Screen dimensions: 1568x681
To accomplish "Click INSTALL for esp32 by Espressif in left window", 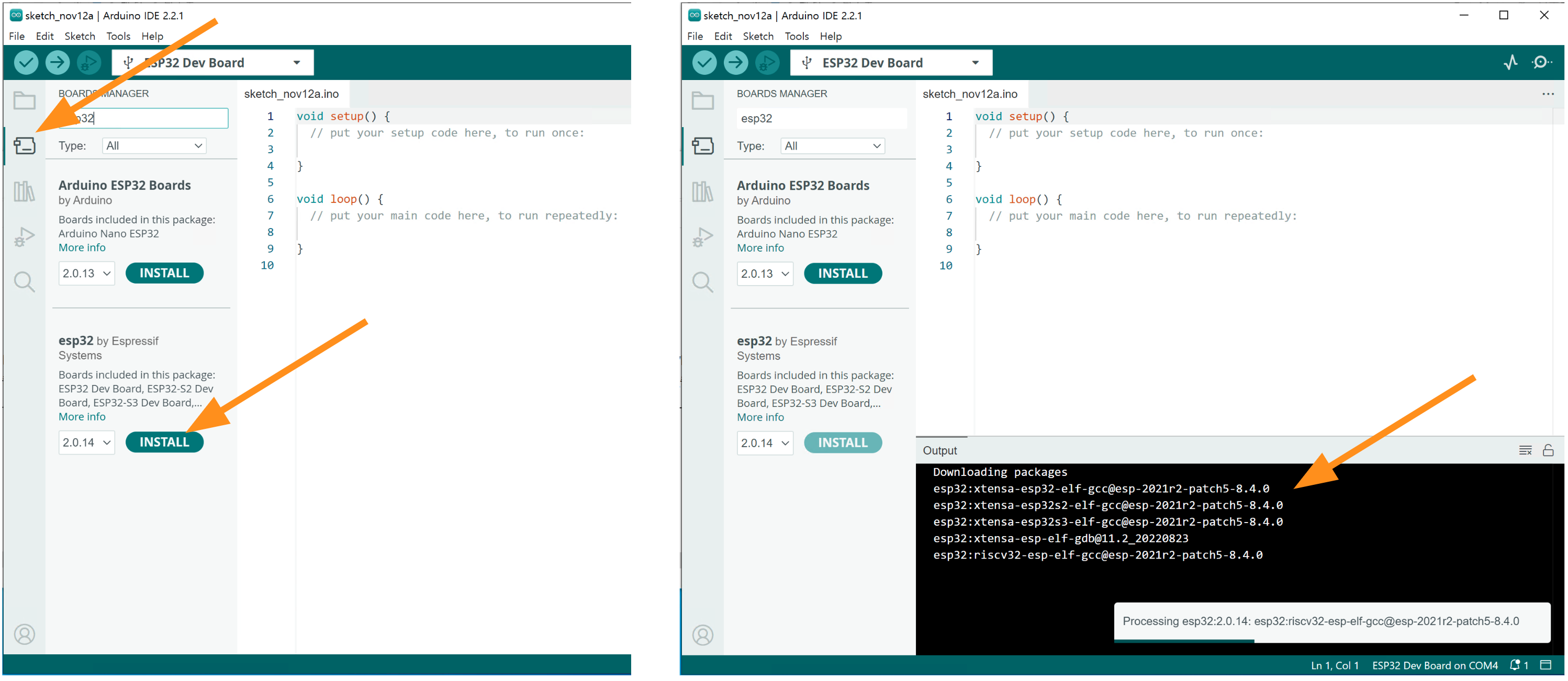I will coord(164,442).
